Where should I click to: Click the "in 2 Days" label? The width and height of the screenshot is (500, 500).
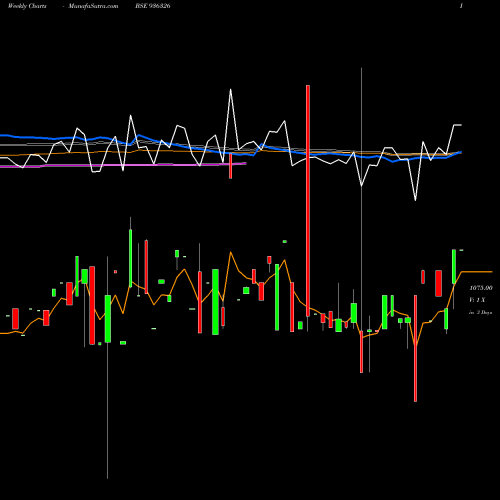(x=480, y=313)
